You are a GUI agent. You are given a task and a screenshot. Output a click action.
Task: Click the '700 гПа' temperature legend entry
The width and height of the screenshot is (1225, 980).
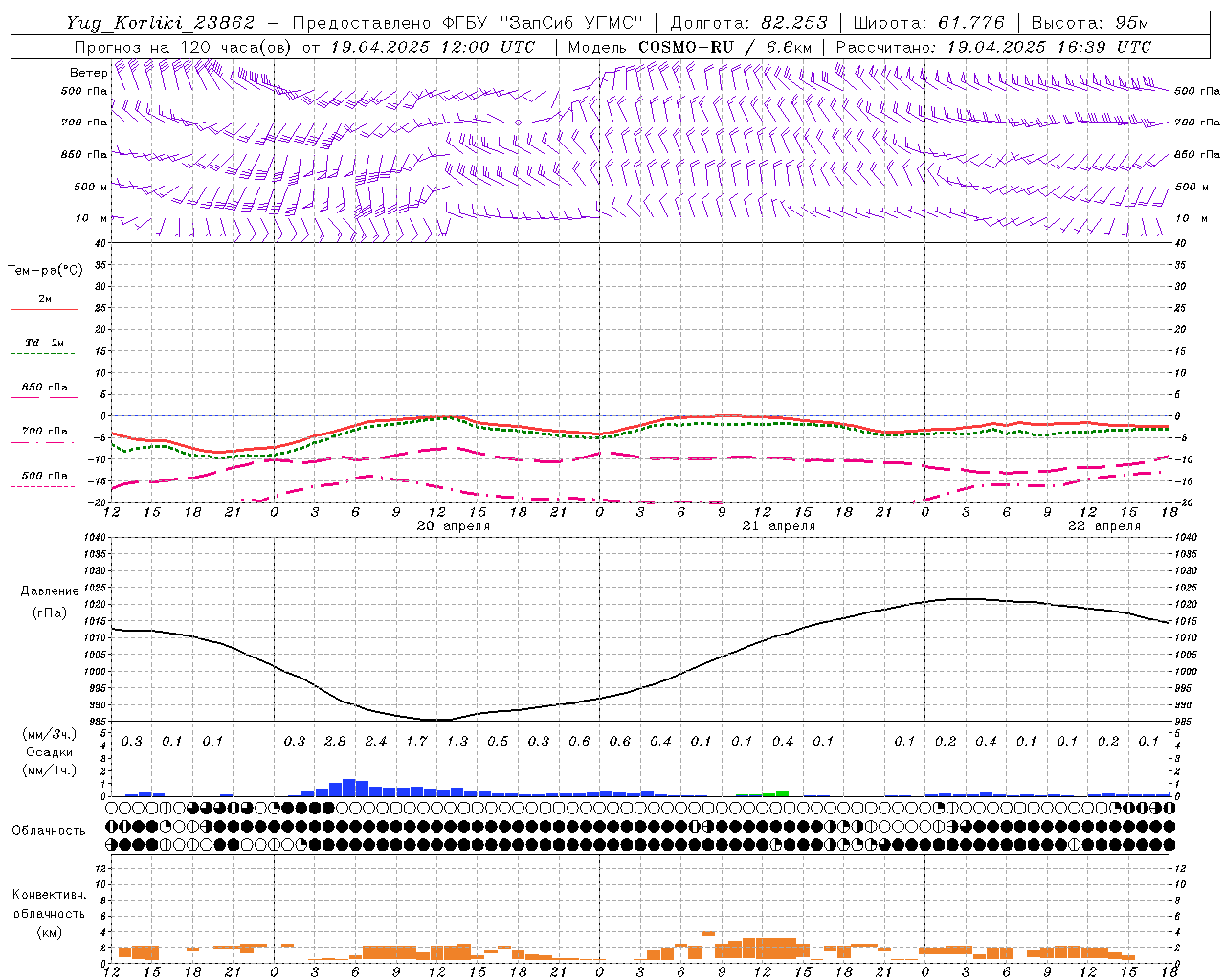[44, 432]
